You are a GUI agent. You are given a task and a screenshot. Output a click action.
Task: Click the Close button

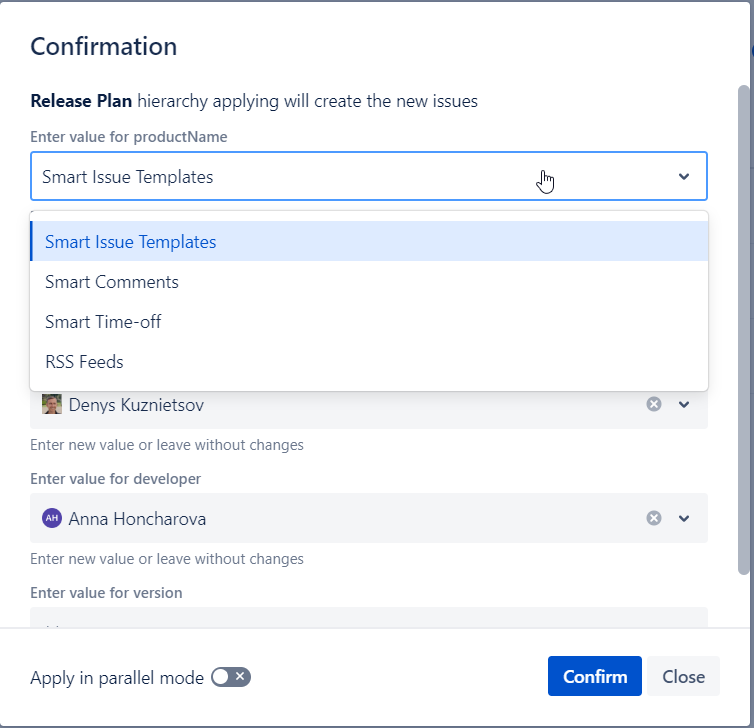(x=683, y=677)
